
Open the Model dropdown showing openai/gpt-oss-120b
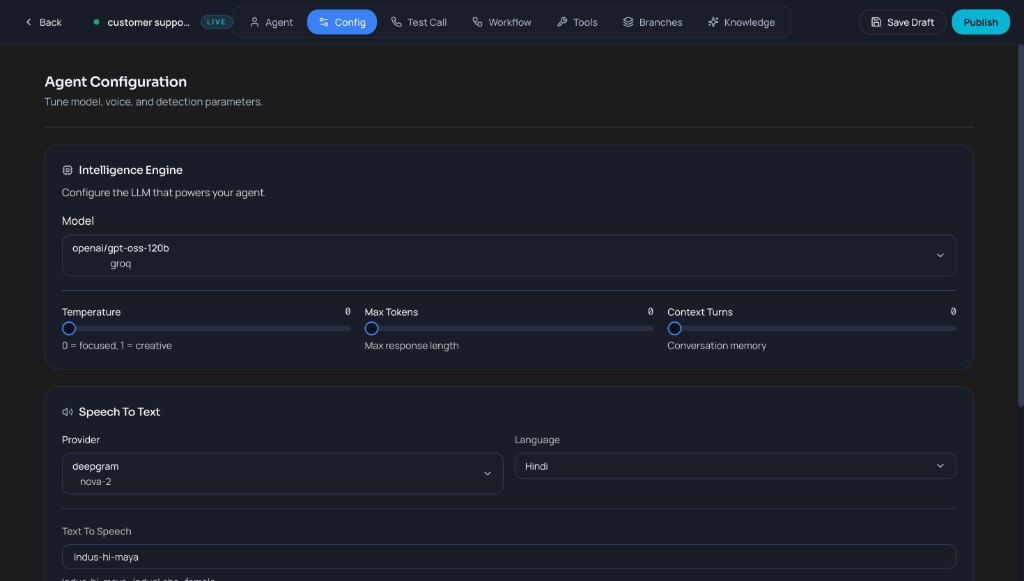point(508,255)
